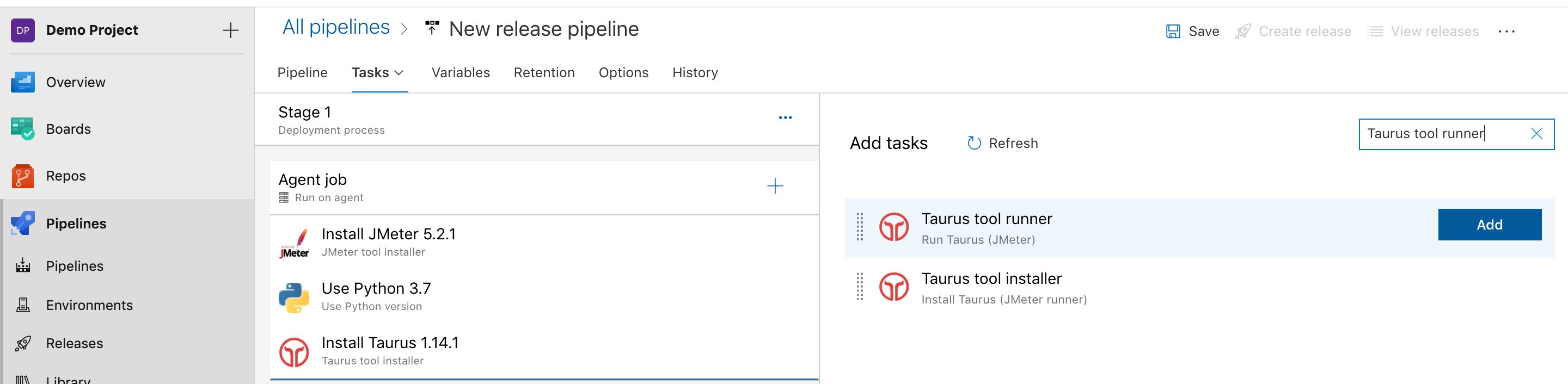This screenshot has width=1568, height=384.
Task: Select the Taurus tool installer result
Action: [991, 287]
